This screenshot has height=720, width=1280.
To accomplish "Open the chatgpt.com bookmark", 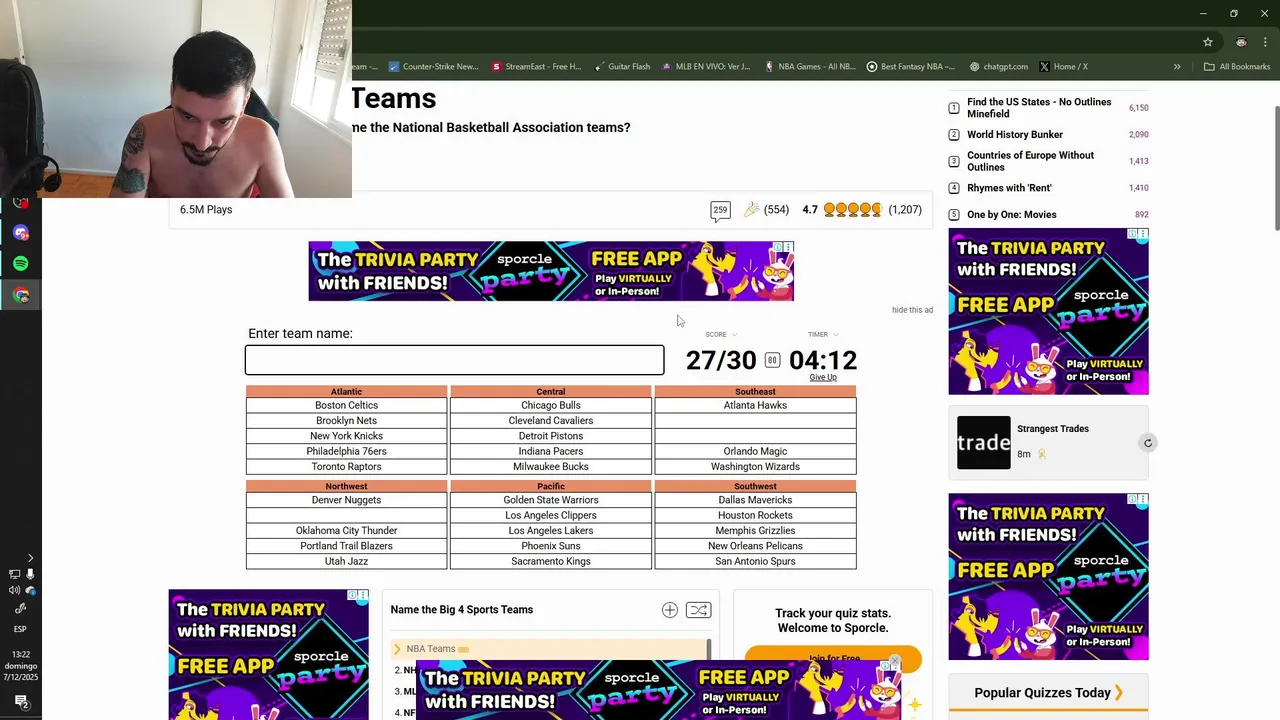I will coord(999,67).
